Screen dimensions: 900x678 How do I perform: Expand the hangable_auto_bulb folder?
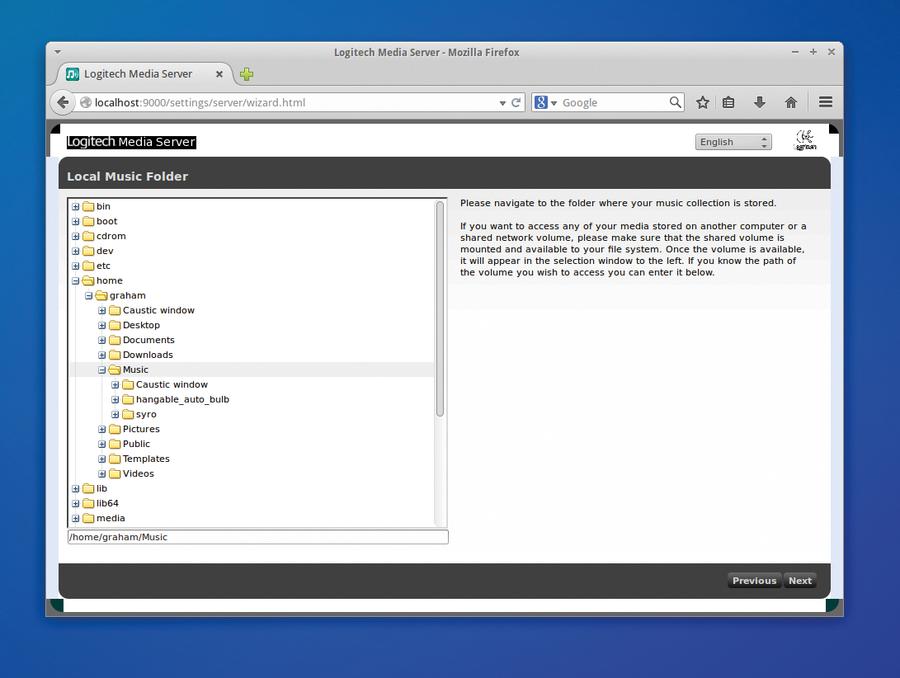(x=115, y=400)
